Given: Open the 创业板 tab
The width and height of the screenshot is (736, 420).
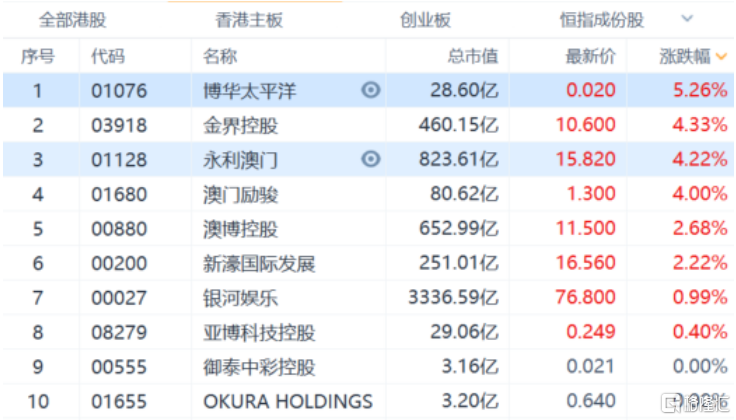Looking at the screenshot, I should (x=426, y=20).
